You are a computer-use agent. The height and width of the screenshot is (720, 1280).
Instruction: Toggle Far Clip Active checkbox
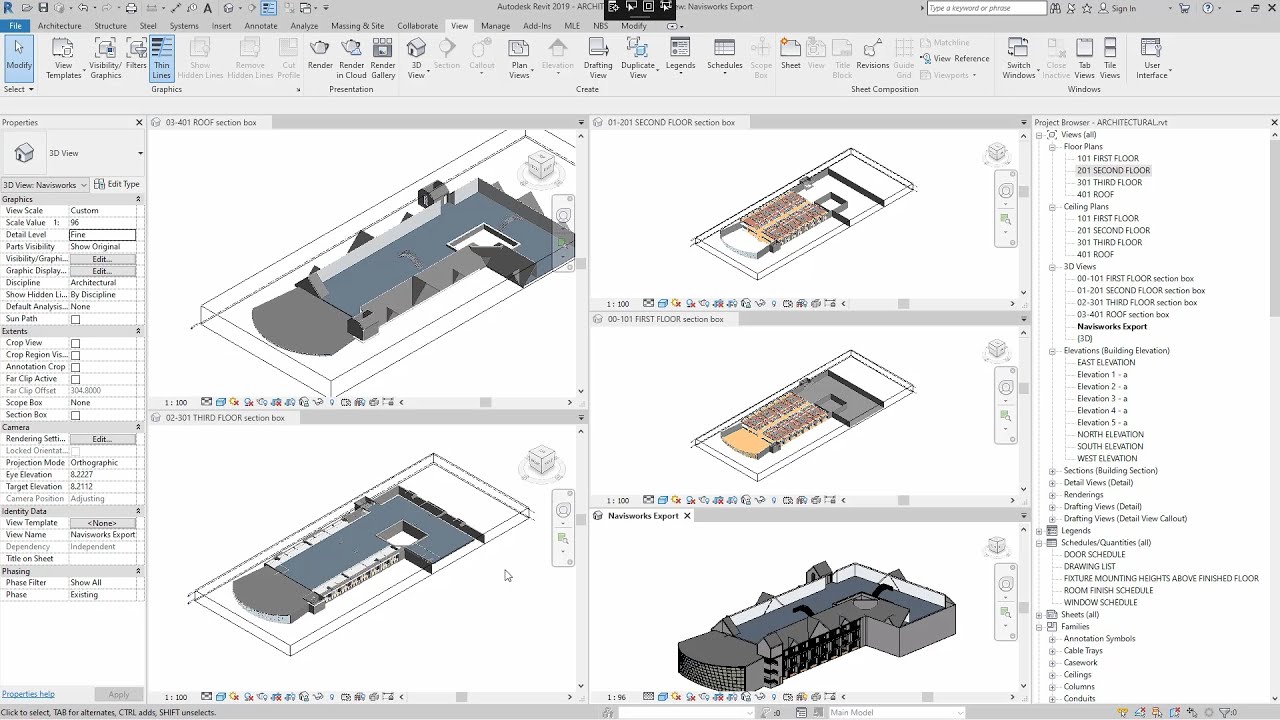pos(75,379)
